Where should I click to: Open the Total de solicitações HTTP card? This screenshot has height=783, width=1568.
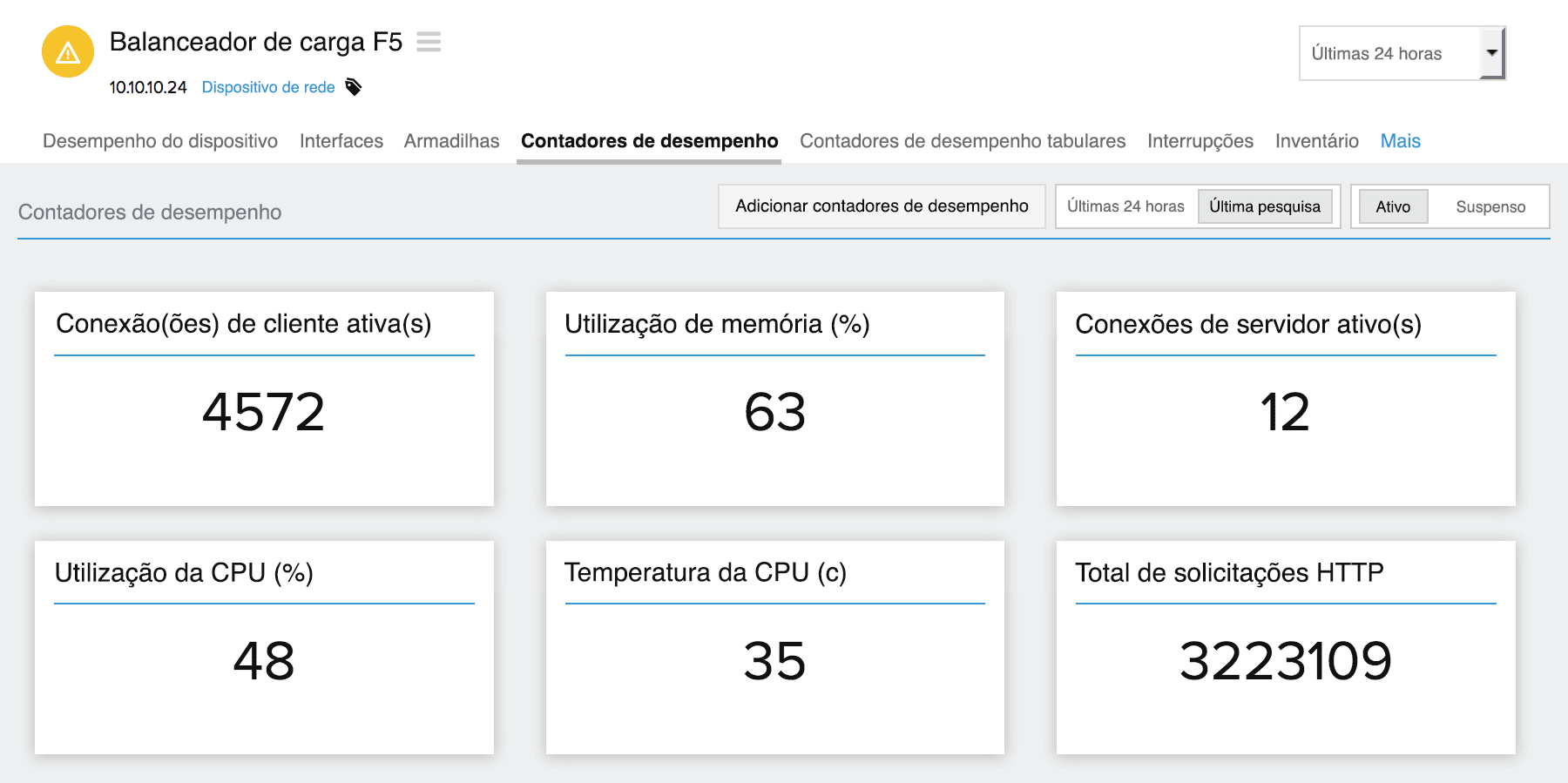[1286, 648]
